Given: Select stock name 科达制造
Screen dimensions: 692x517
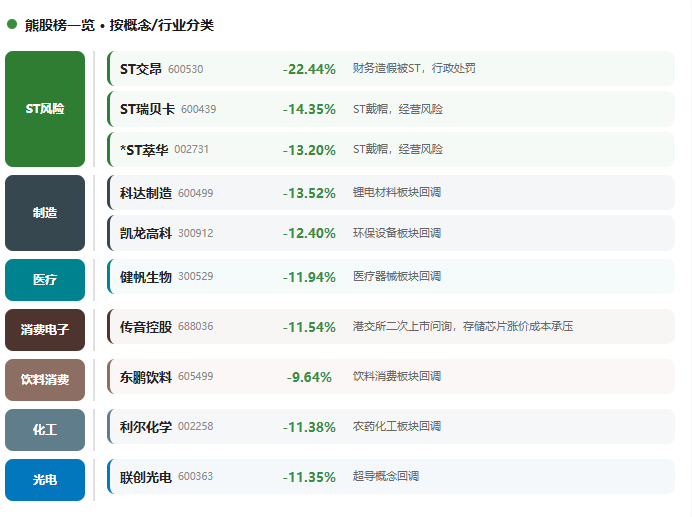Looking at the screenshot, I should pos(146,193).
